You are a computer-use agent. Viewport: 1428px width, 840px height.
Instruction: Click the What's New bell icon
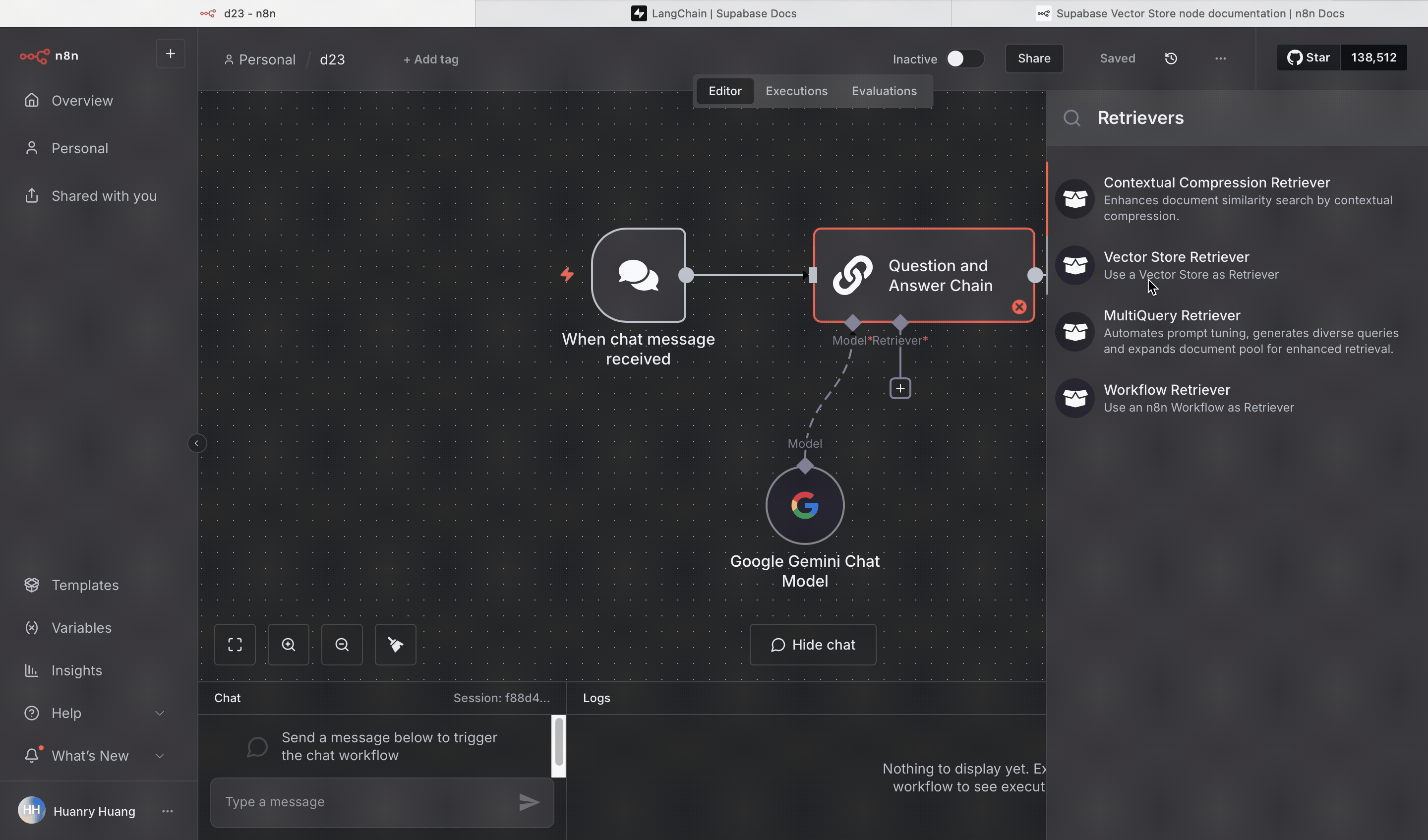tap(32, 755)
